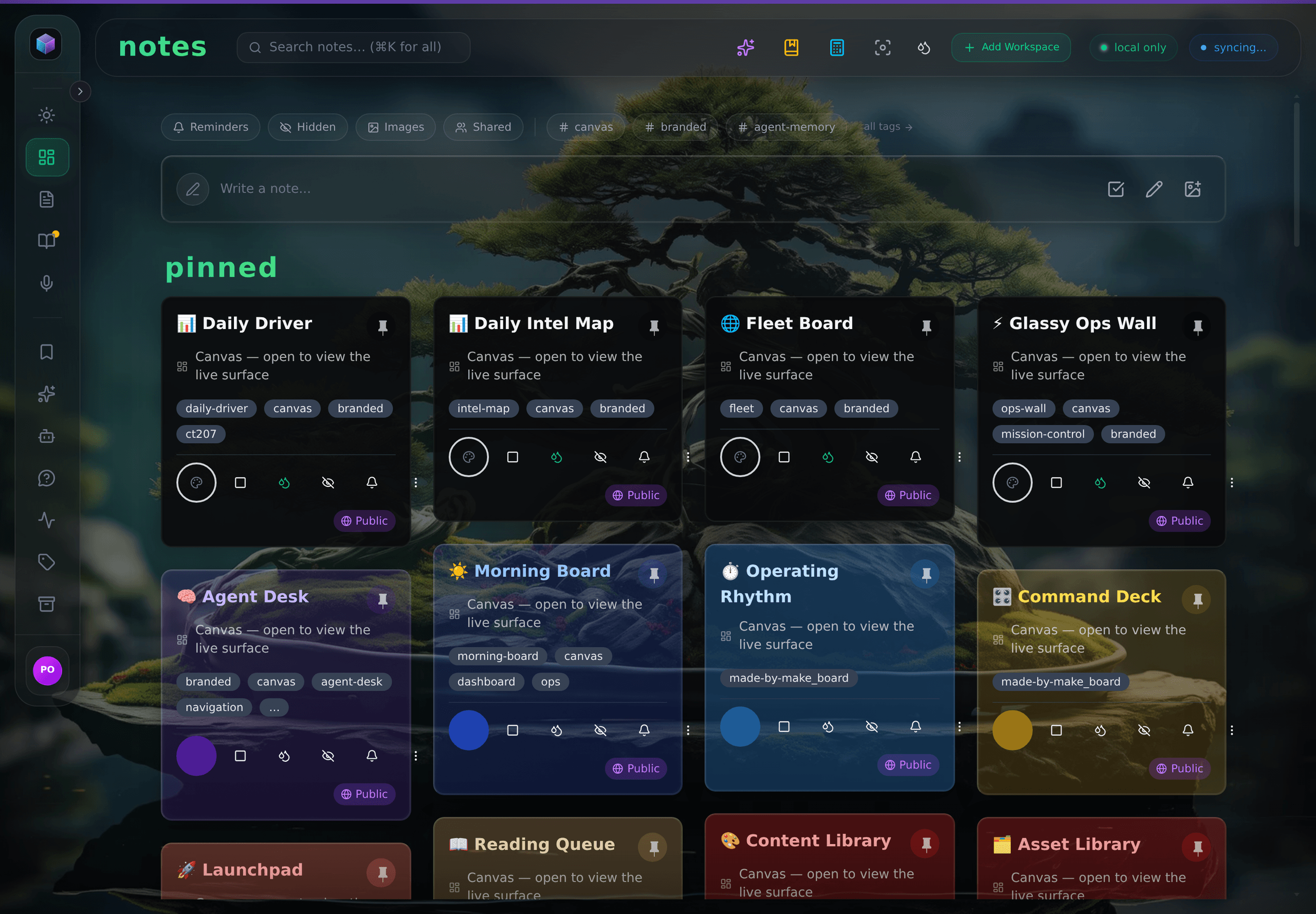Image resolution: width=1316 pixels, height=914 pixels.
Task: Toggle the checkbox square on Morning Board card
Action: (513, 730)
